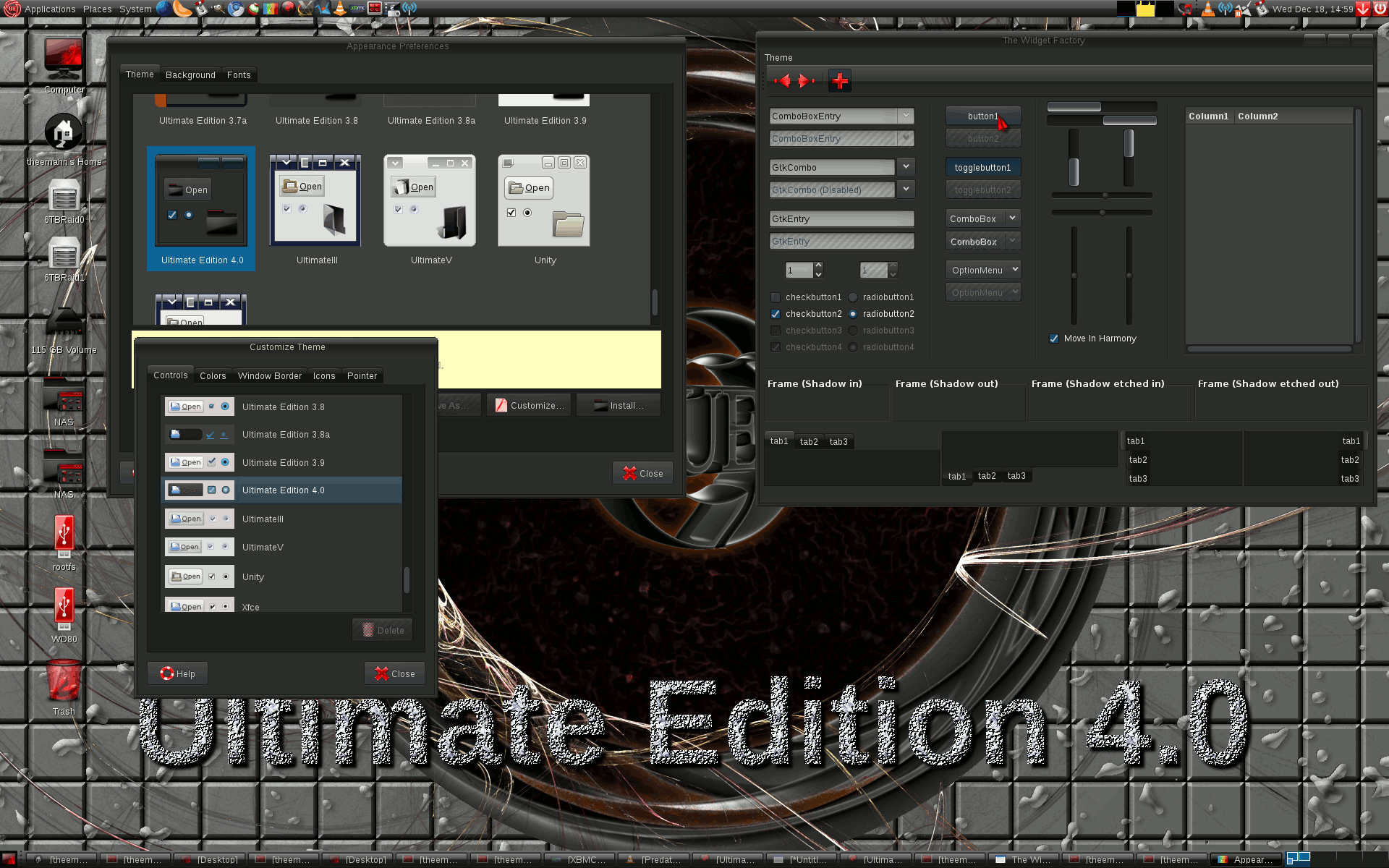Click button1 in Widget Factory

tap(983, 116)
